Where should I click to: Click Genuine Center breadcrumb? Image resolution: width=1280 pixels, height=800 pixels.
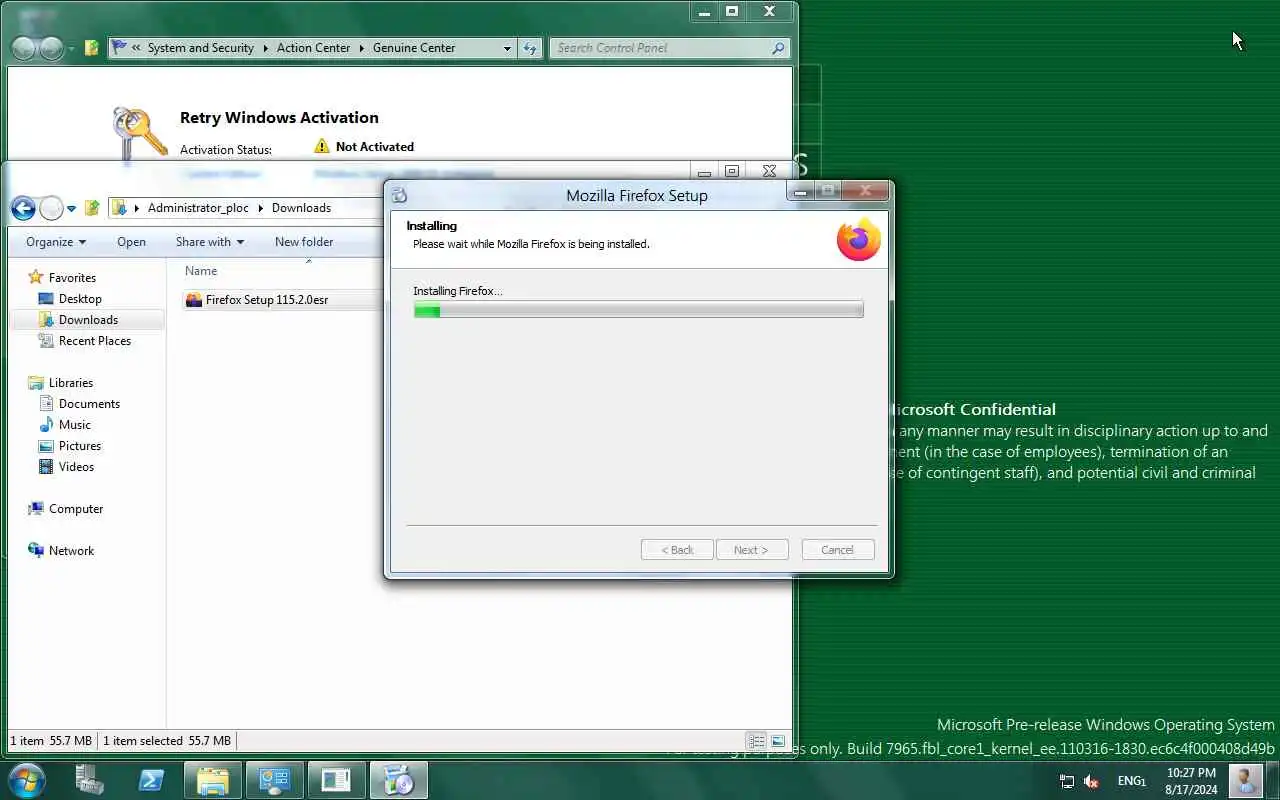tap(414, 48)
